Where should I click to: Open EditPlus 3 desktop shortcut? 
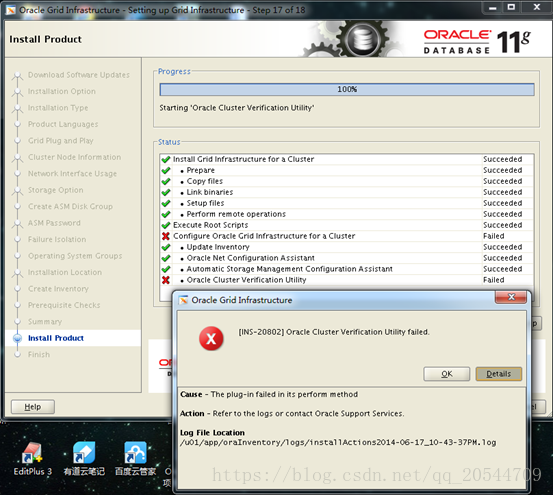coord(32,459)
